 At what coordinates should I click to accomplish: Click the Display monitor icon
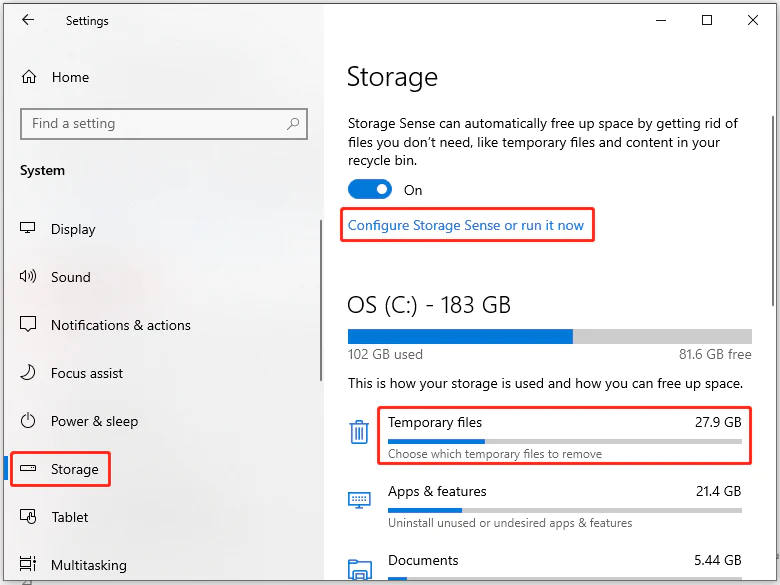coord(29,229)
